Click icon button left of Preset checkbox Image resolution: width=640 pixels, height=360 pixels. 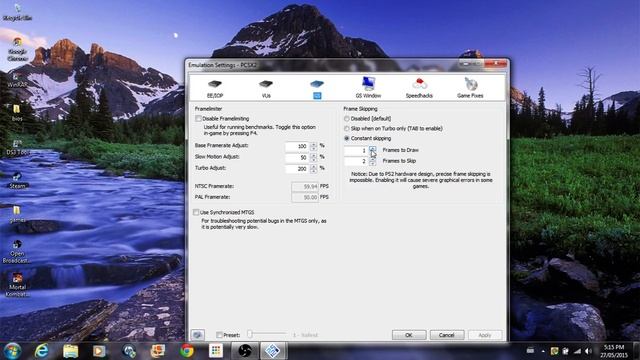click(x=198, y=335)
